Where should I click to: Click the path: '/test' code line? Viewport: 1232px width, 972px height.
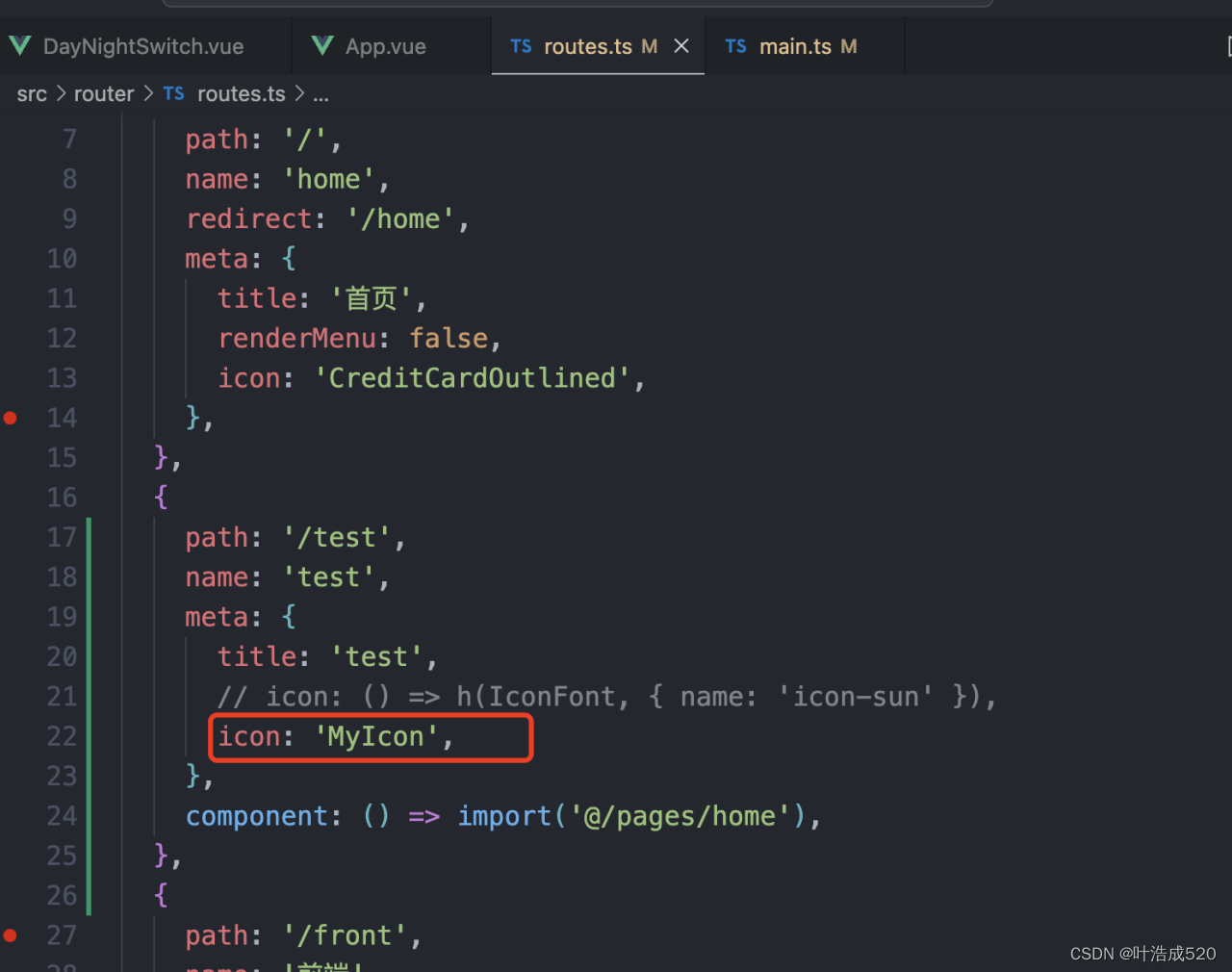(x=295, y=538)
